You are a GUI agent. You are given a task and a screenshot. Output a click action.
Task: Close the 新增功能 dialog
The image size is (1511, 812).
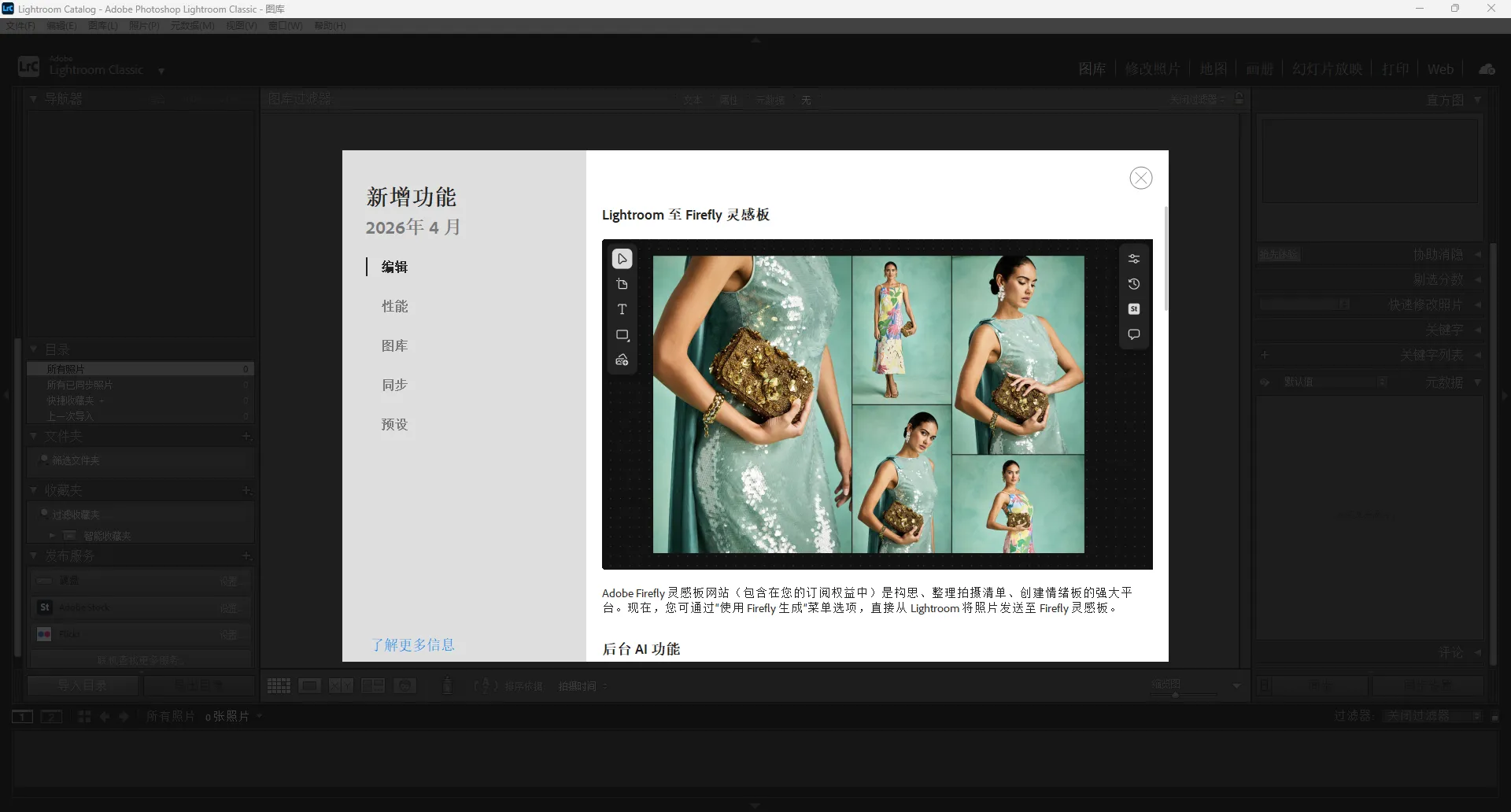pos(1140,178)
